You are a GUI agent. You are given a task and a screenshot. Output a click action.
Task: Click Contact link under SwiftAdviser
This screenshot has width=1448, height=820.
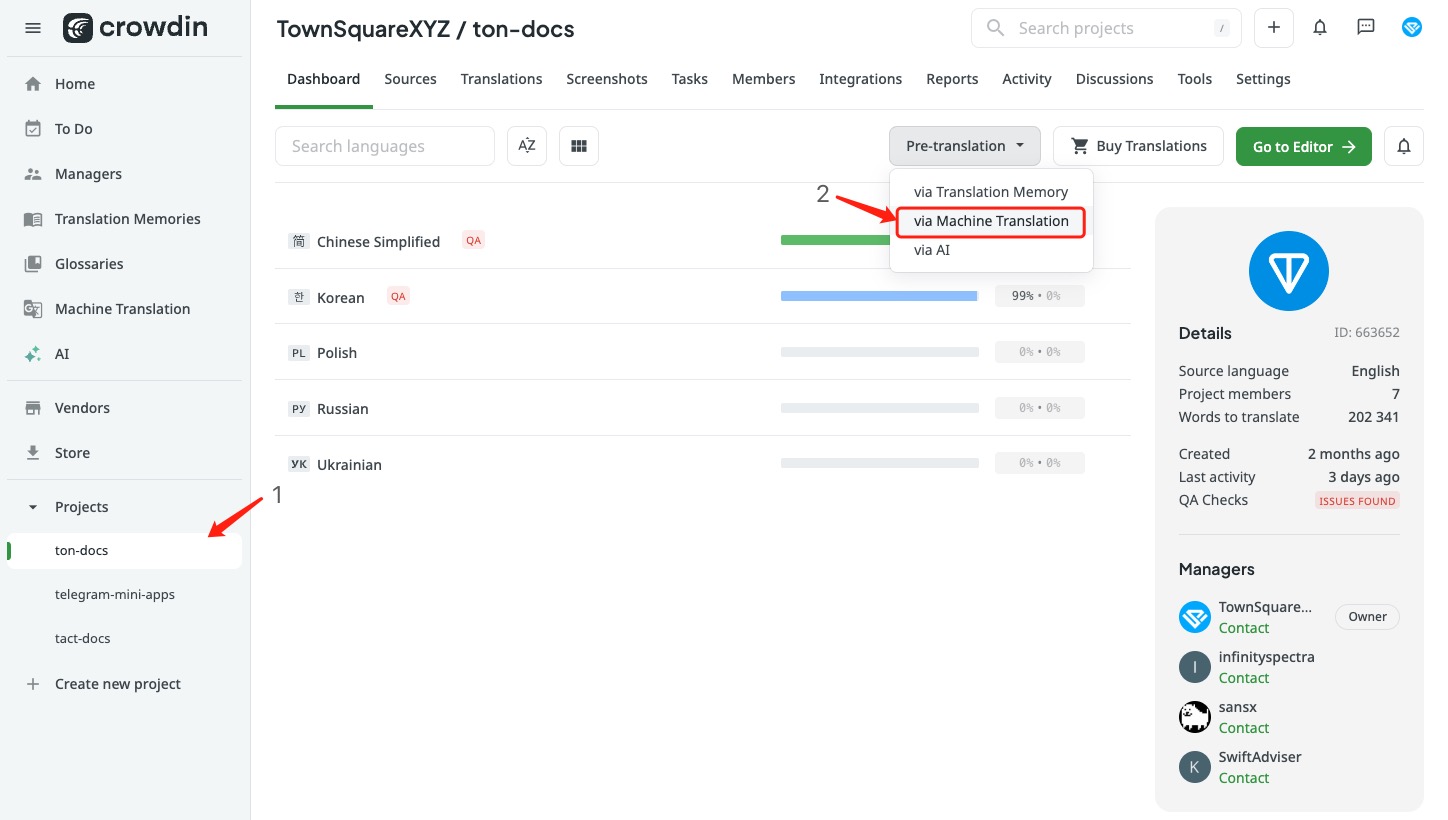coord(1244,778)
